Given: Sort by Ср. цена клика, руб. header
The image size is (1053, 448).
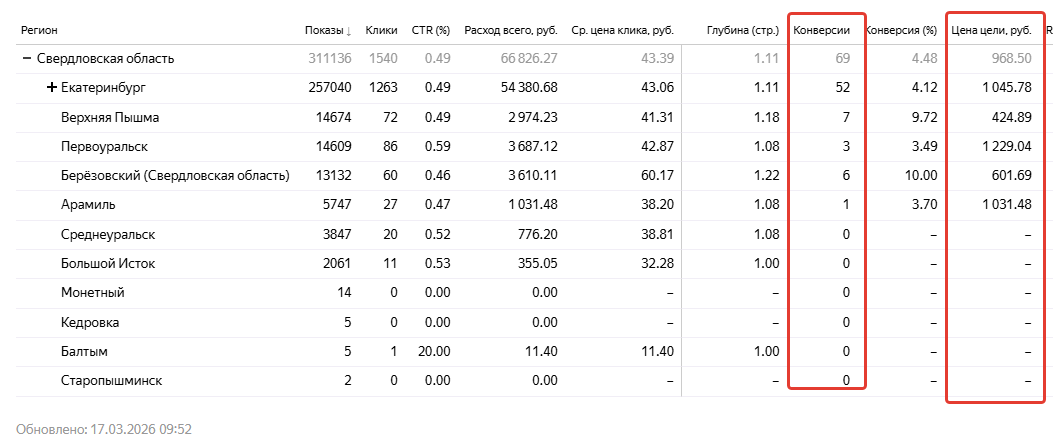Looking at the screenshot, I should coord(622,30).
